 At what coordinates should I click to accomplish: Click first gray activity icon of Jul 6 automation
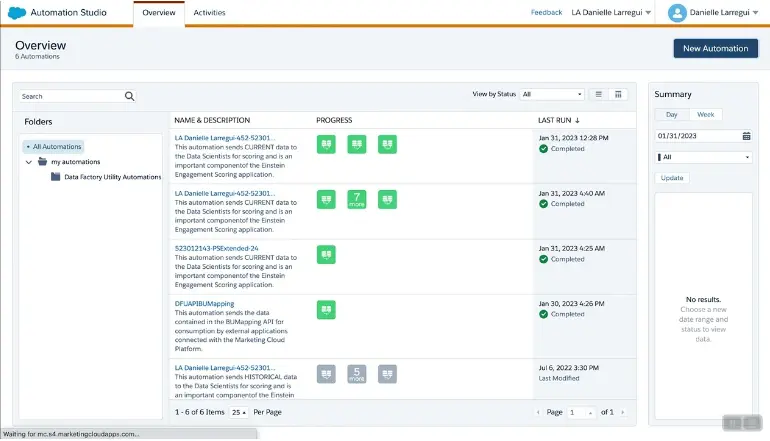[326, 374]
